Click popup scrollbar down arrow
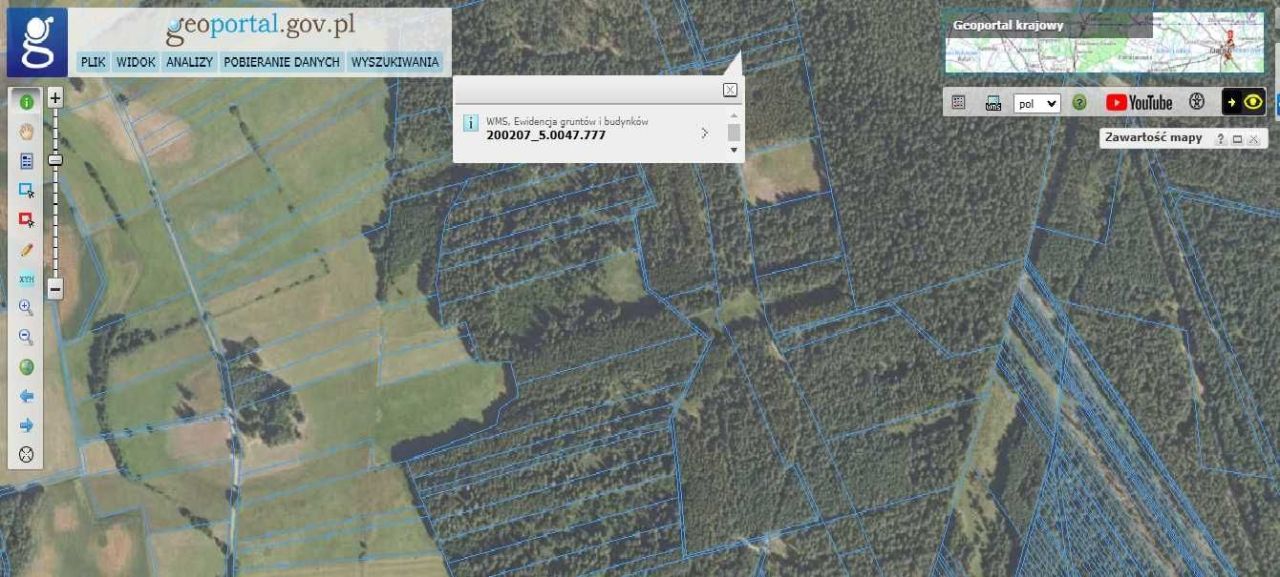The width and height of the screenshot is (1280, 577). pyautogui.click(x=734, y=150)
